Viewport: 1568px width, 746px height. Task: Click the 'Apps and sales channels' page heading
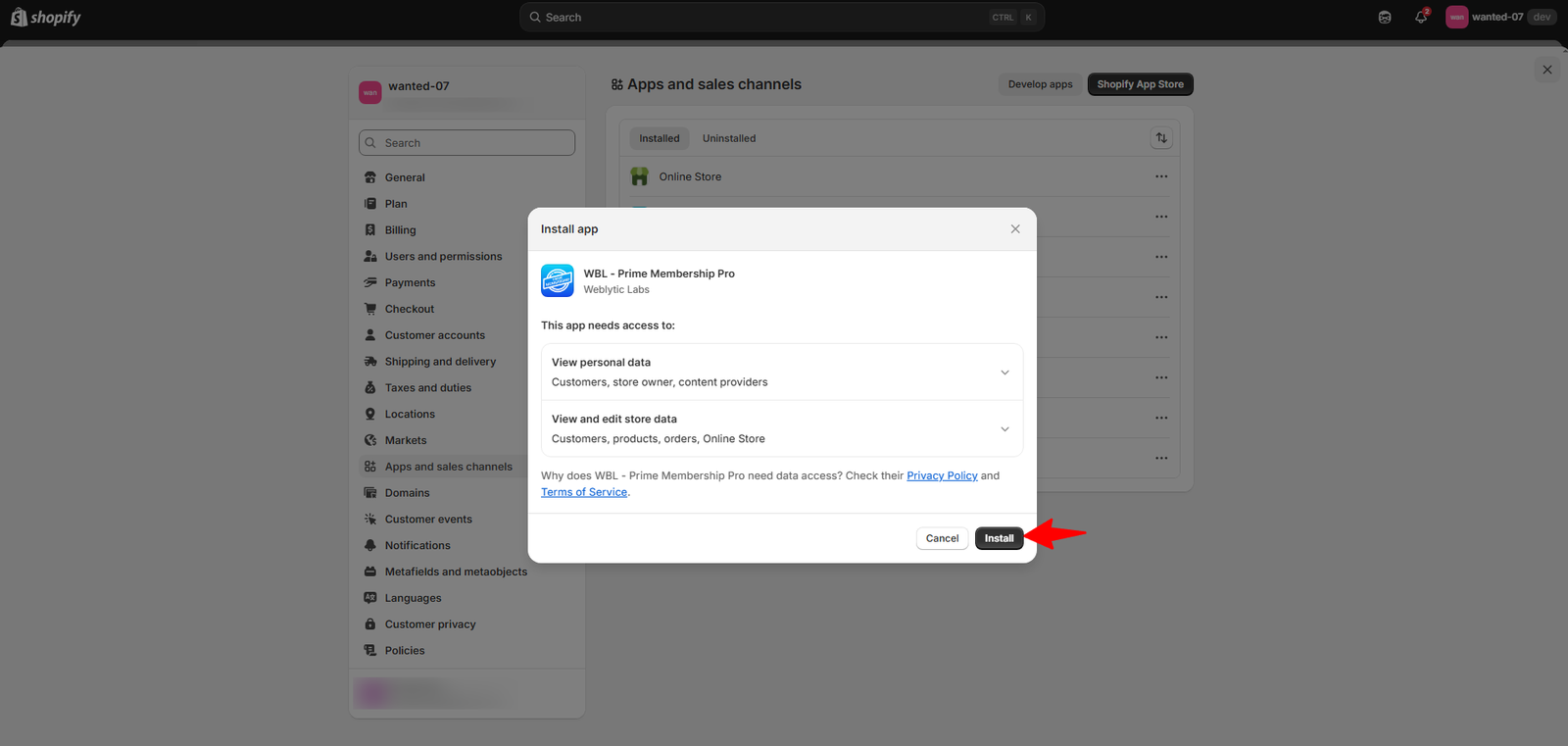pos(714,84)
